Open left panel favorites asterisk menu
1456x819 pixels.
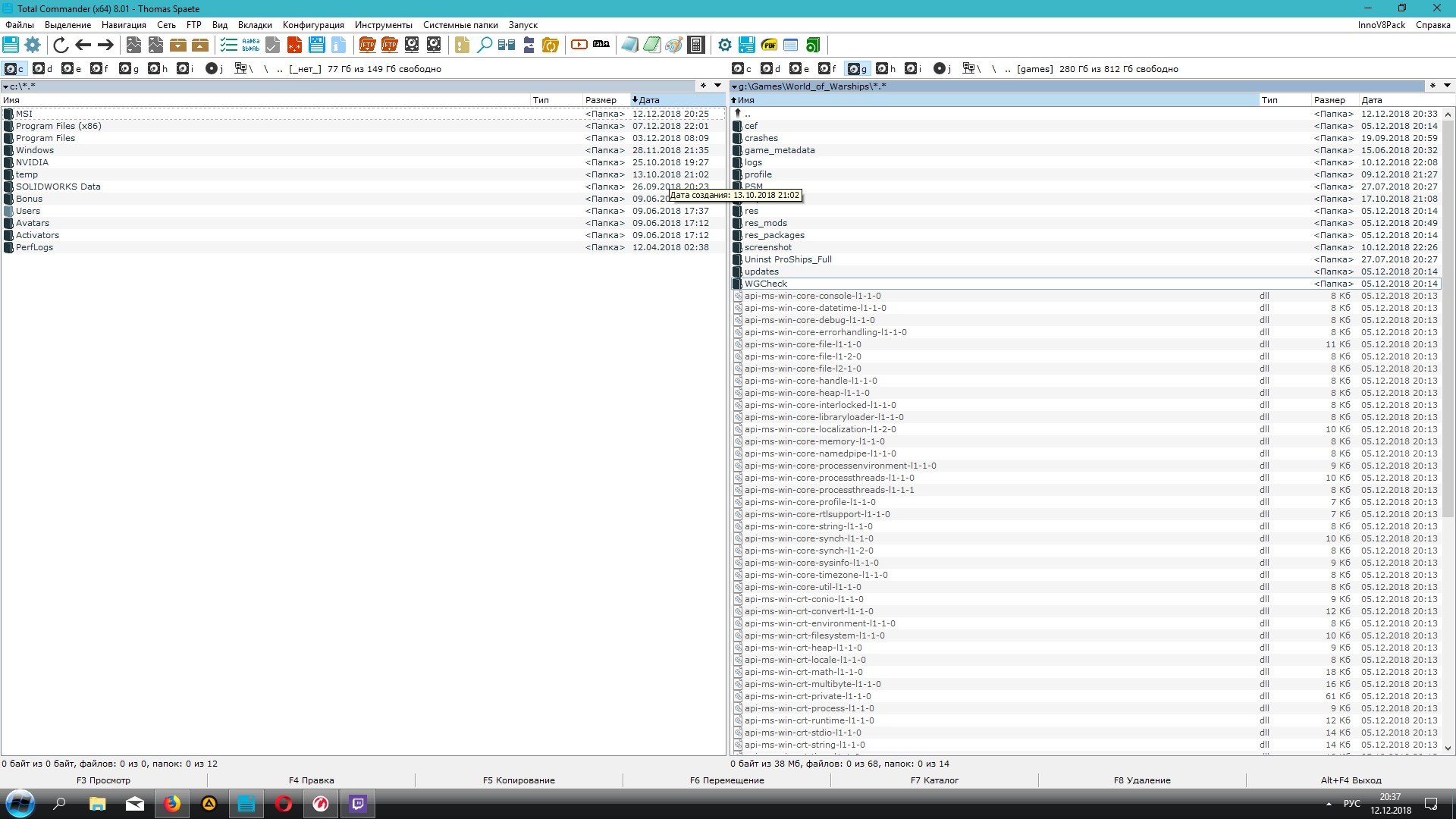(x=703, y=86)
